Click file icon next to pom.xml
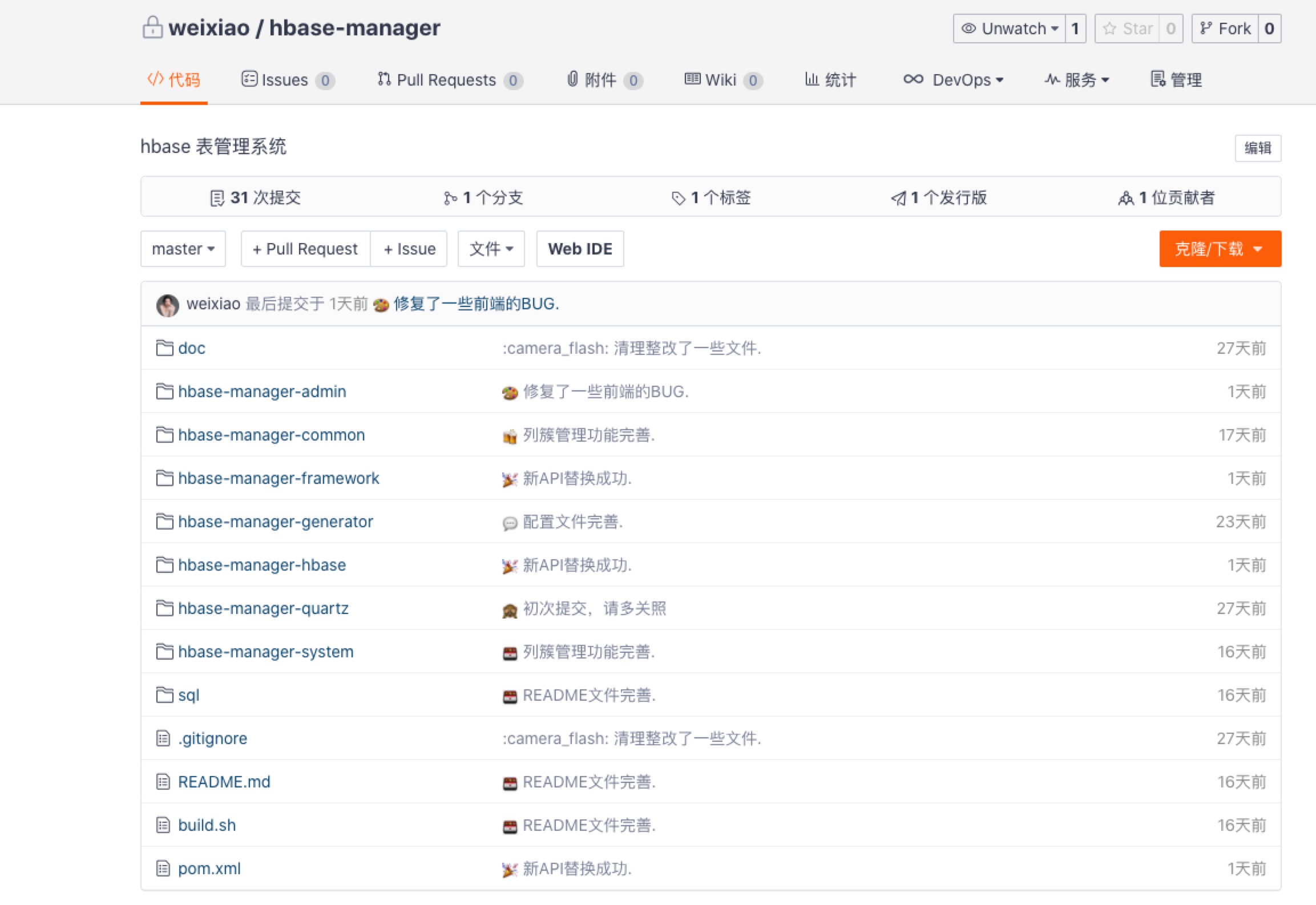The width and height of the screenshot is (1316, 905). click(163, 868)
